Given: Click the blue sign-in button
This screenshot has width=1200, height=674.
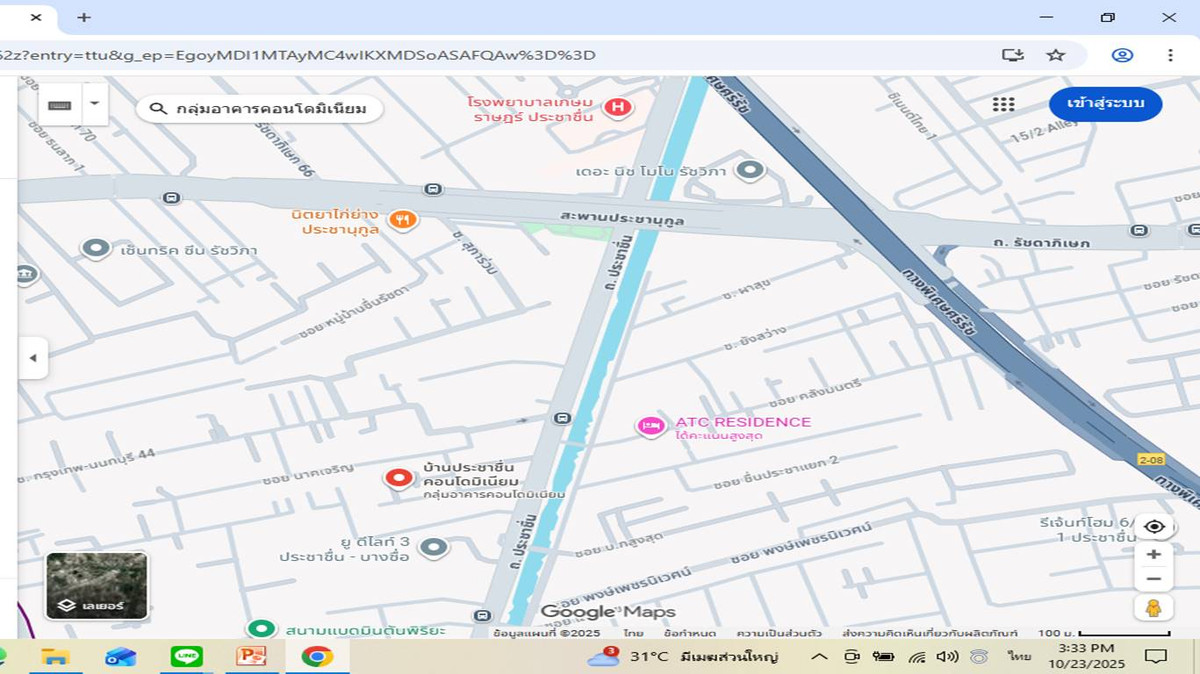Looking at the screenshot, I should coord(1105,104).
